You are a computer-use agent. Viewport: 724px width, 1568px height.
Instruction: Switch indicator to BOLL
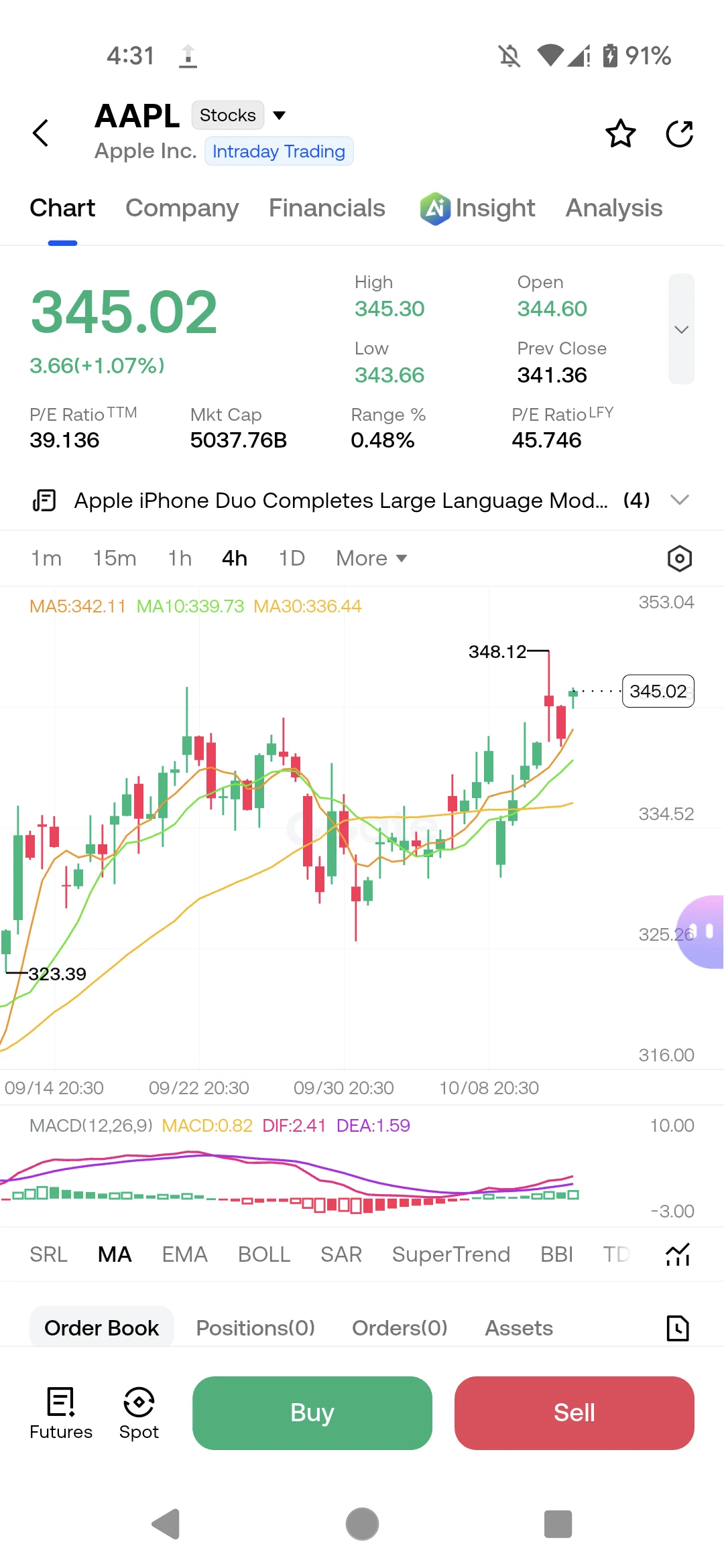click(x=264, y=1254)
